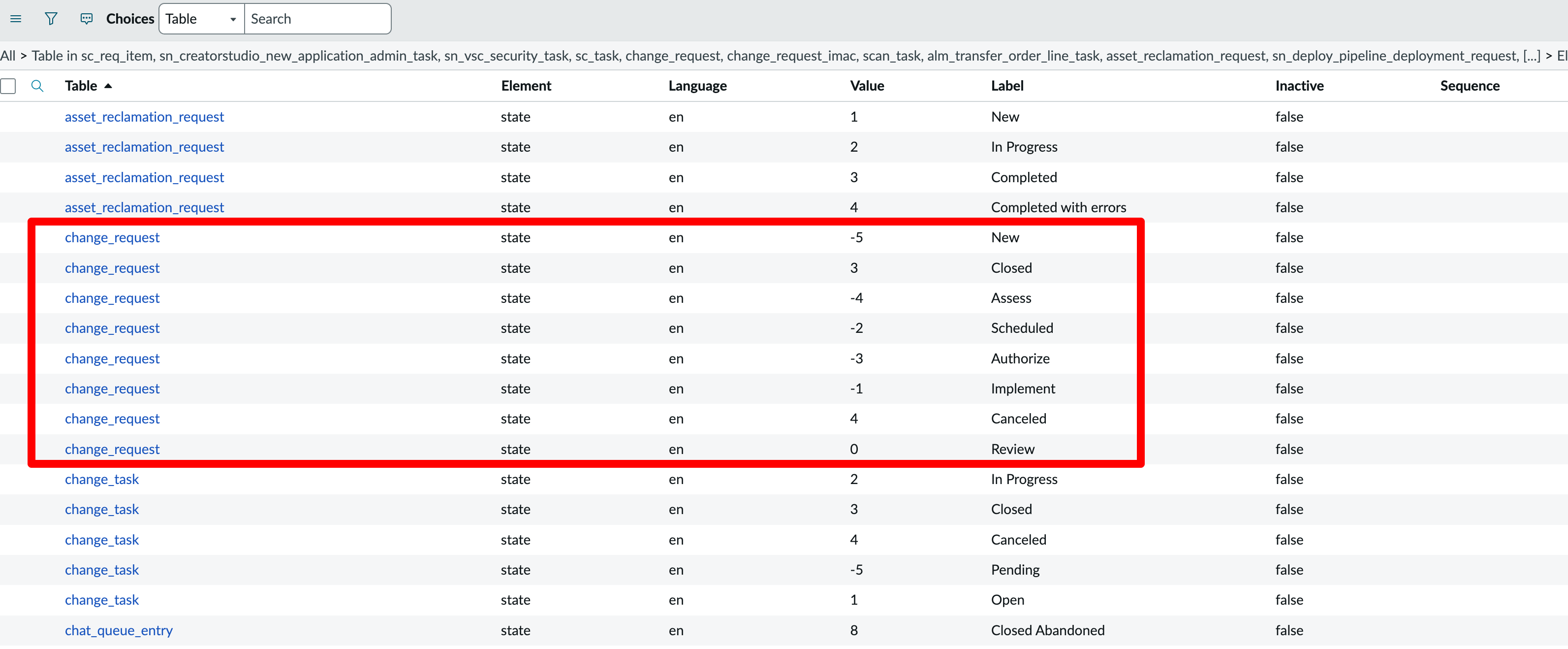
Task: Open asset_reclamation_request Completed with errors record
Action: (144, 208)
